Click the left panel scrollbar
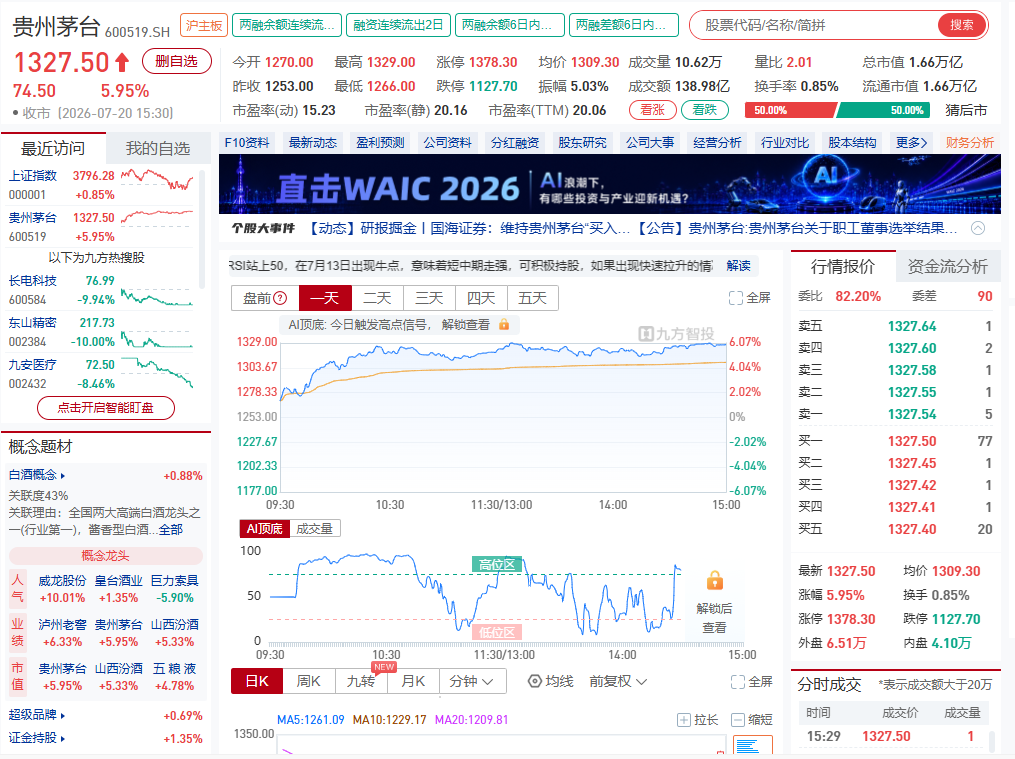The width and height of the screenshot is (1015, 759). pos(202,230)
